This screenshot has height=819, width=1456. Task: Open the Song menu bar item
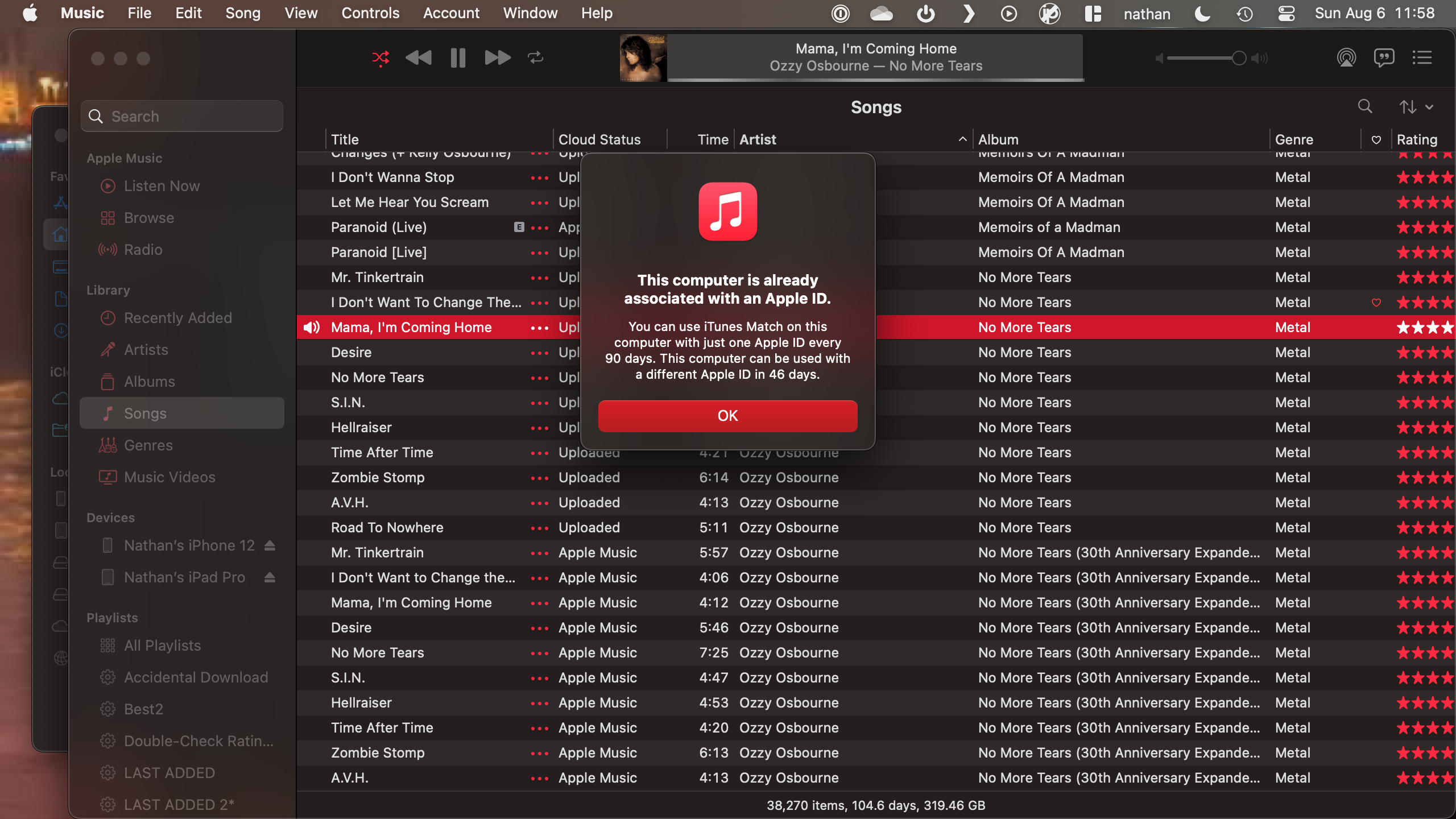pos(243,12)
